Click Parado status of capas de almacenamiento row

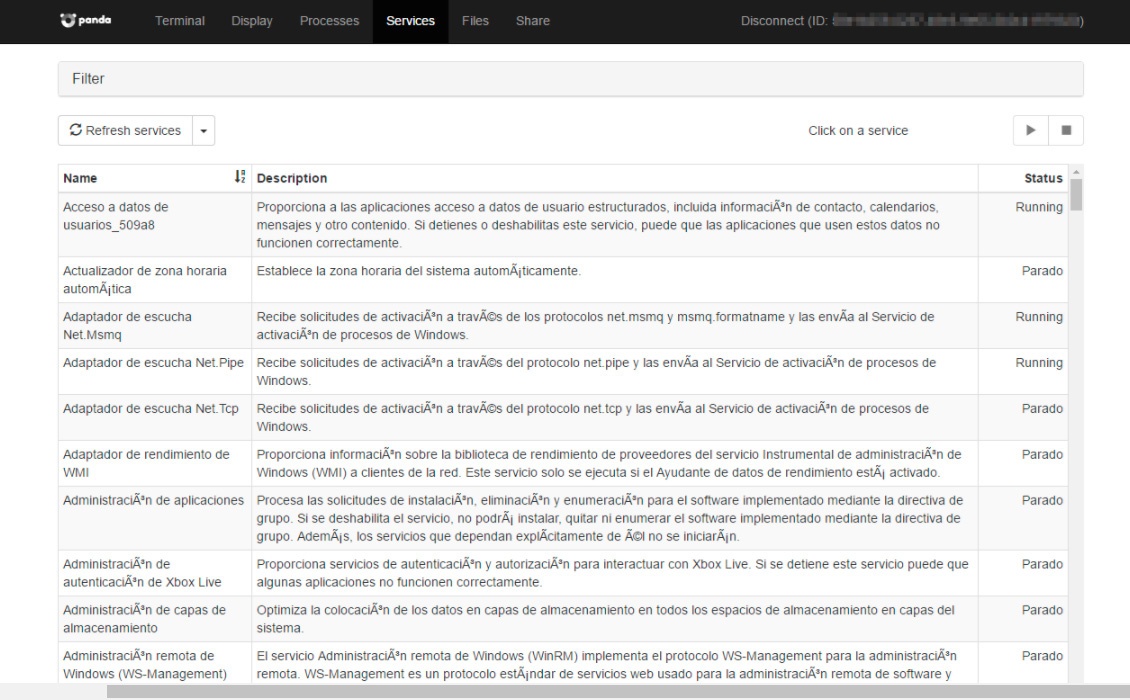pos(1042,610)
